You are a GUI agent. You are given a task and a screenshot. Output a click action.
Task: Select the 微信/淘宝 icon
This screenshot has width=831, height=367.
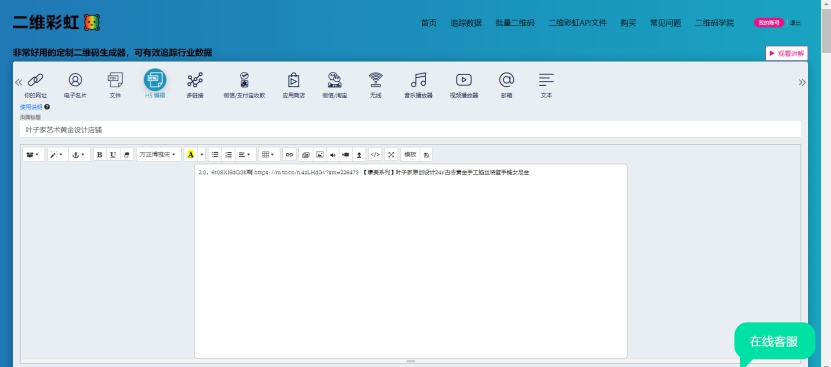point(334,80)
